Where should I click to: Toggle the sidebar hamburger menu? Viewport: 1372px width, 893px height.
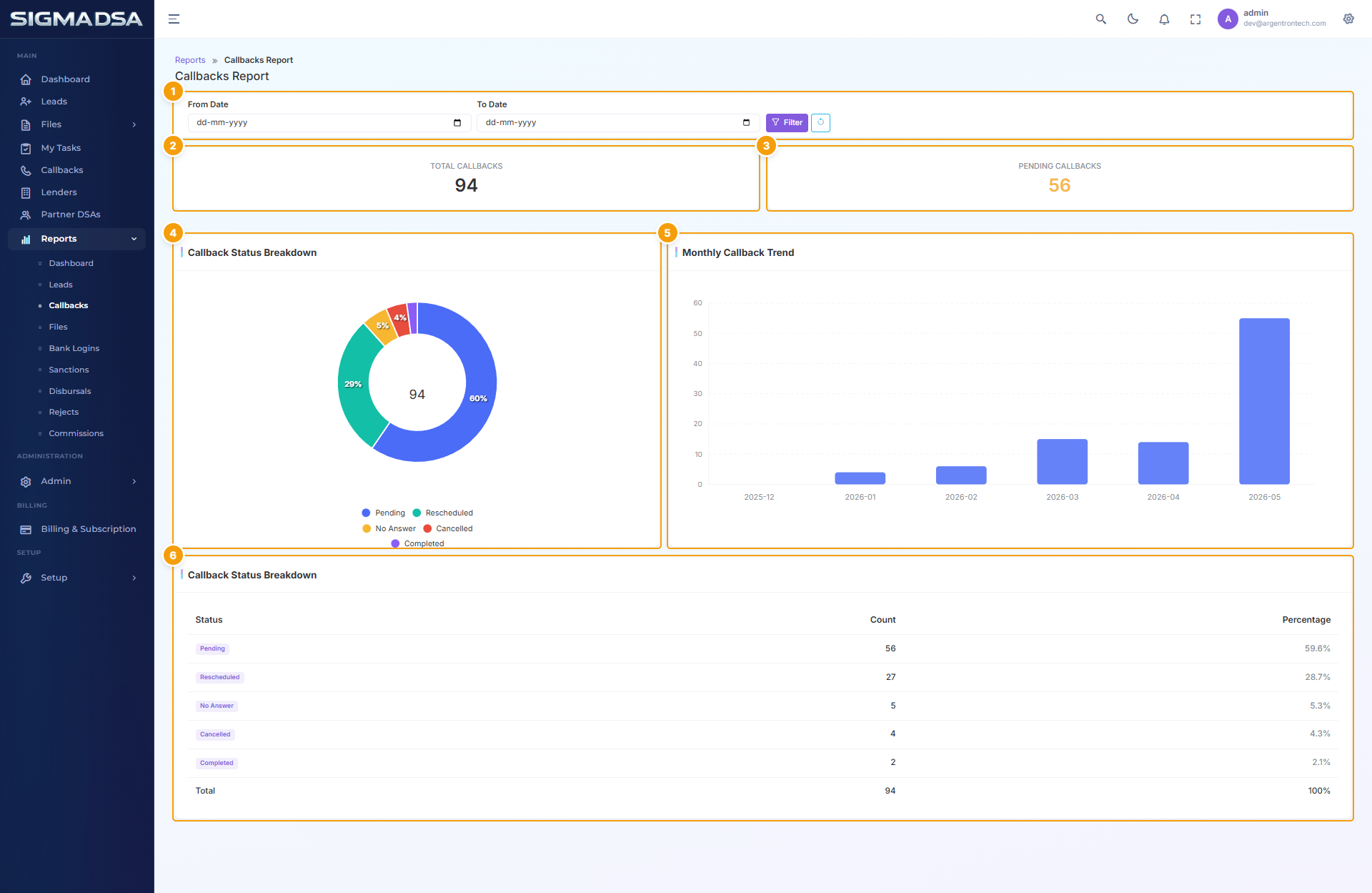pos(174,19)
